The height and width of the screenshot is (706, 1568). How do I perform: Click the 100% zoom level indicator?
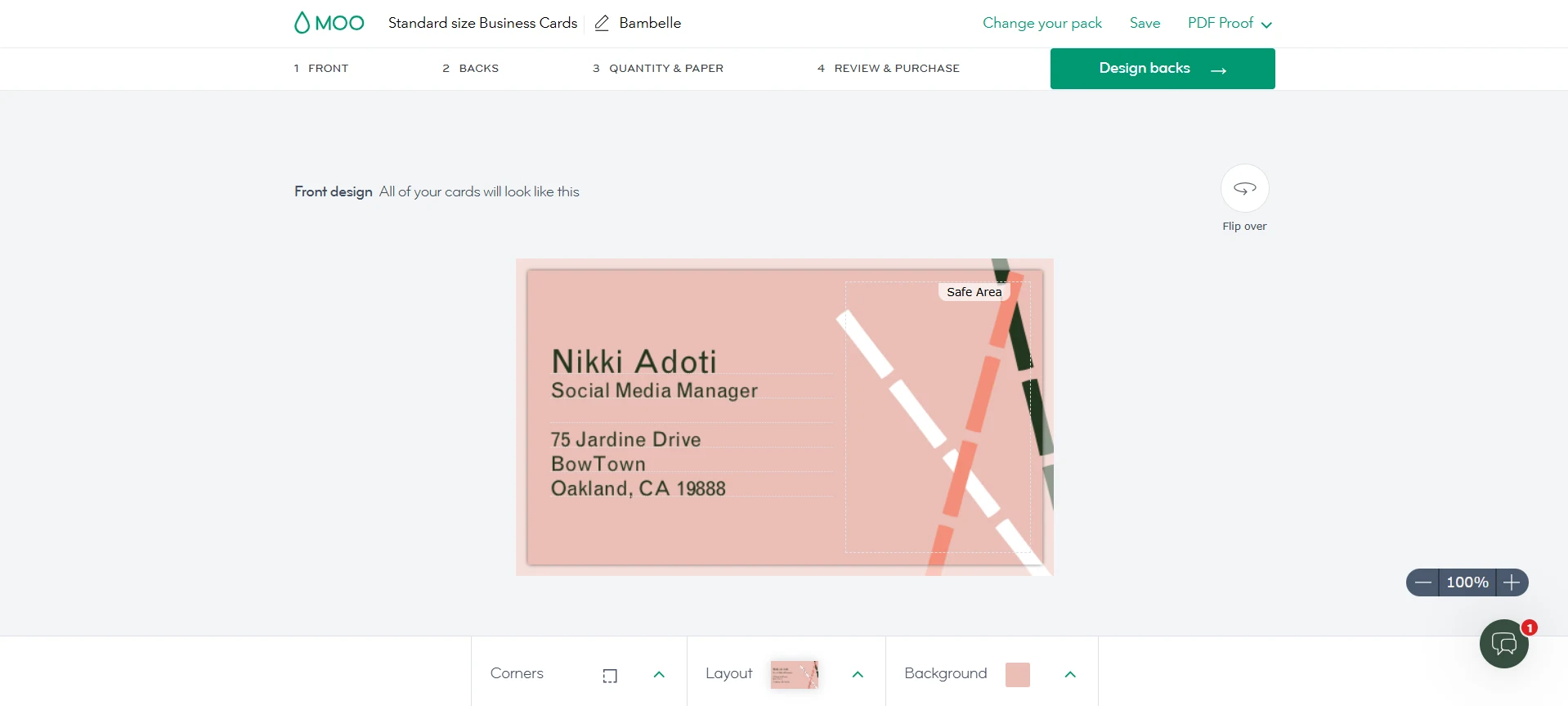1467,582
